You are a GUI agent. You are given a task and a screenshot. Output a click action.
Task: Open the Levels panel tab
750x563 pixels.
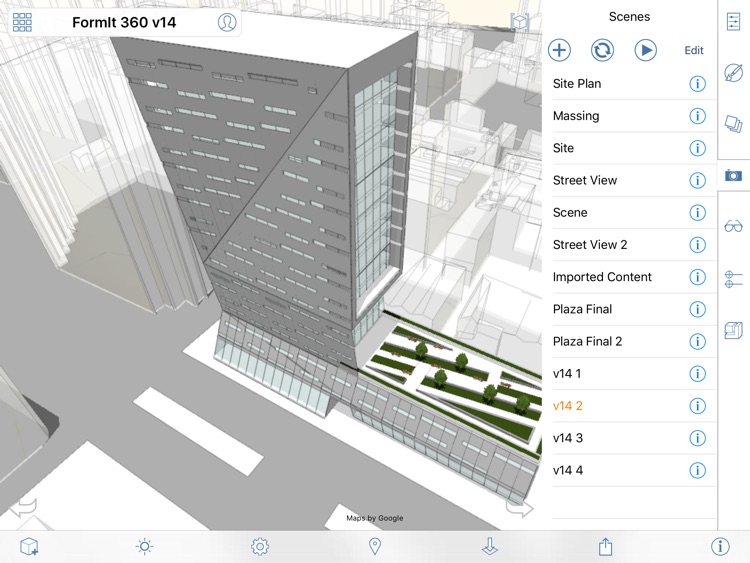(x=733, y=279)
